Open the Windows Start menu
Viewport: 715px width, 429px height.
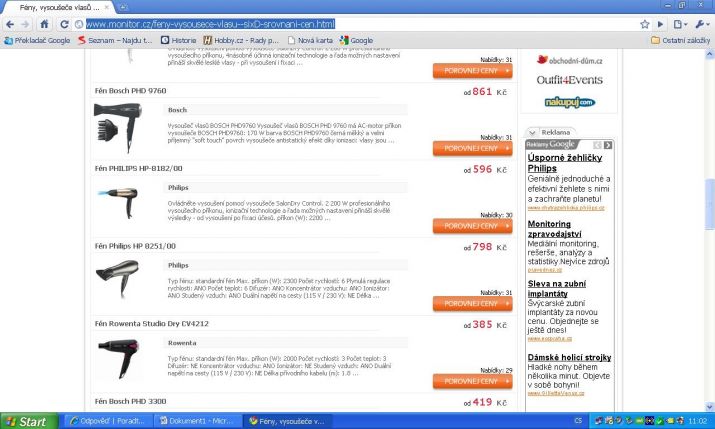(29, 421)
